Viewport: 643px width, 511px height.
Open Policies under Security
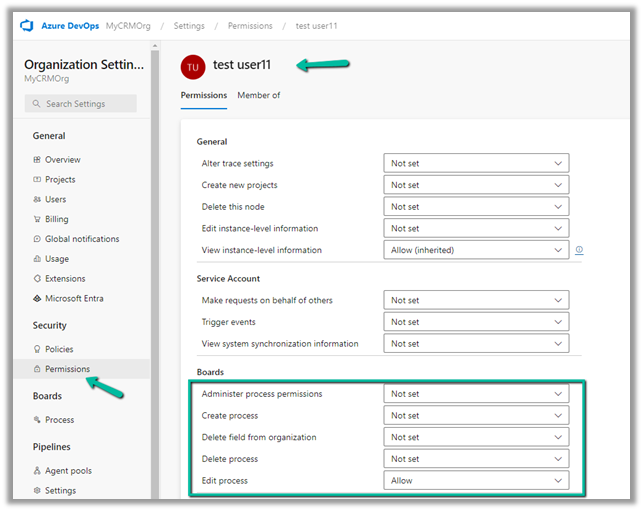61,349
